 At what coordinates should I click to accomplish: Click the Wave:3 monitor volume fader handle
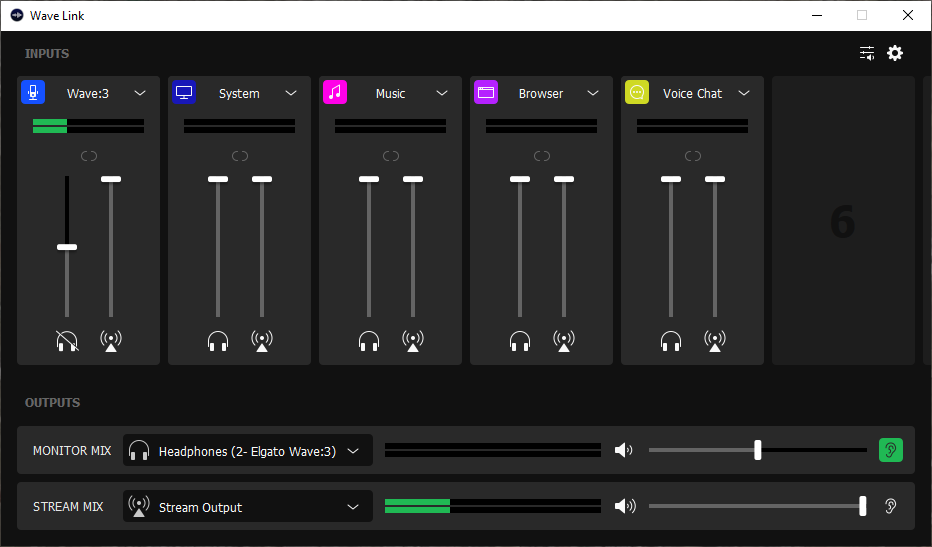point(67,247)
